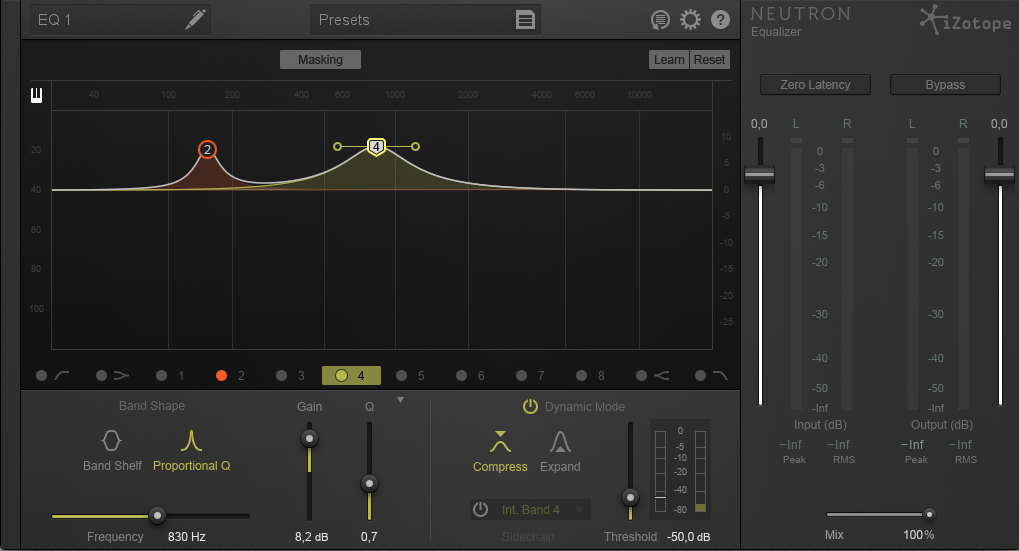Click the high shelf filter shape icon
The height and width of the screenshot is (551, 1019).
pos(662,376)
